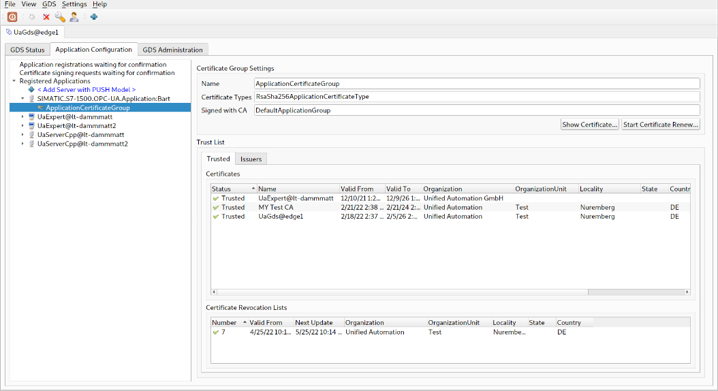Click the red X delete toolbar icon

(46, 17)
